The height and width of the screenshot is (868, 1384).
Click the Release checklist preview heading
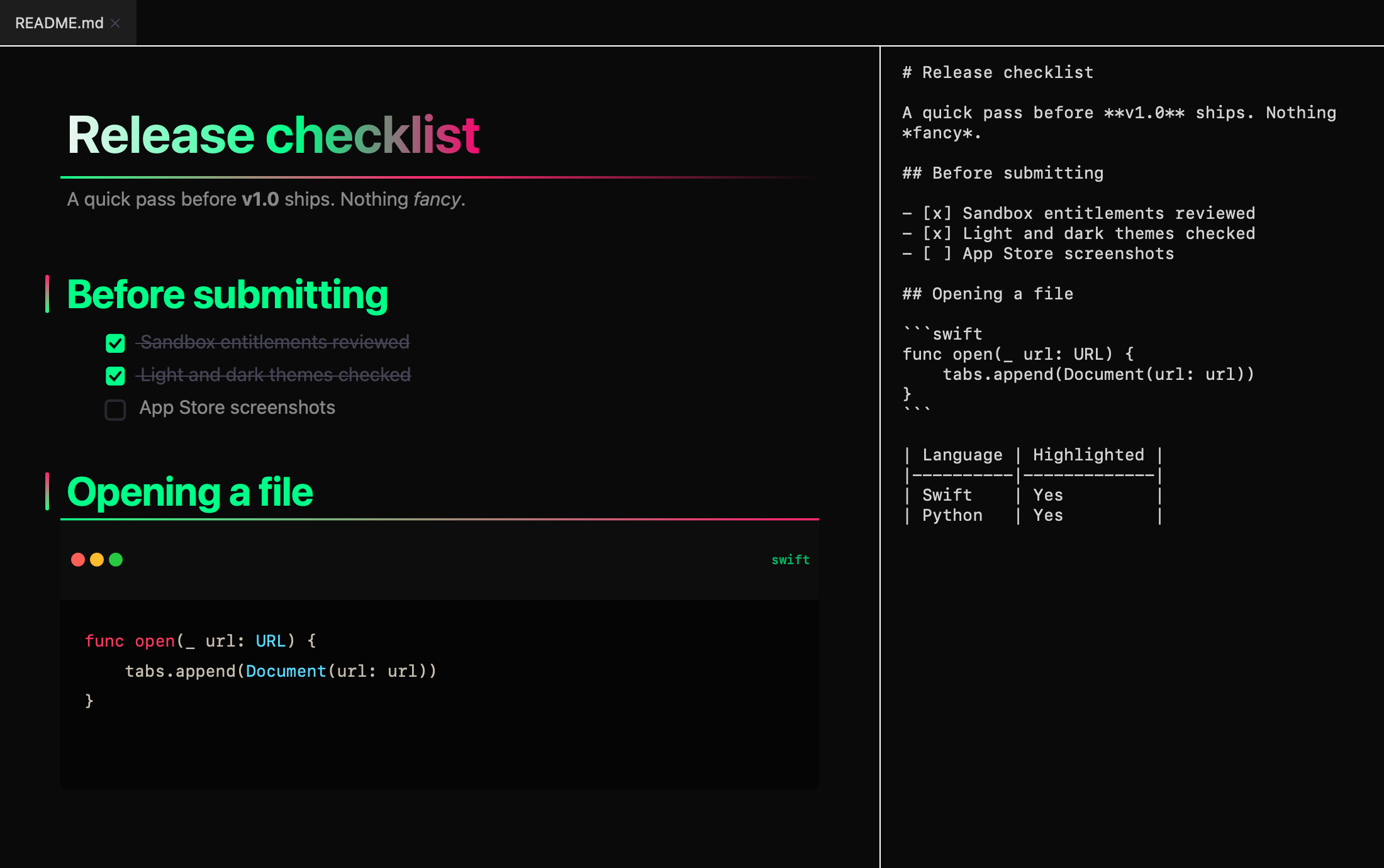click(x=273, y=135)
